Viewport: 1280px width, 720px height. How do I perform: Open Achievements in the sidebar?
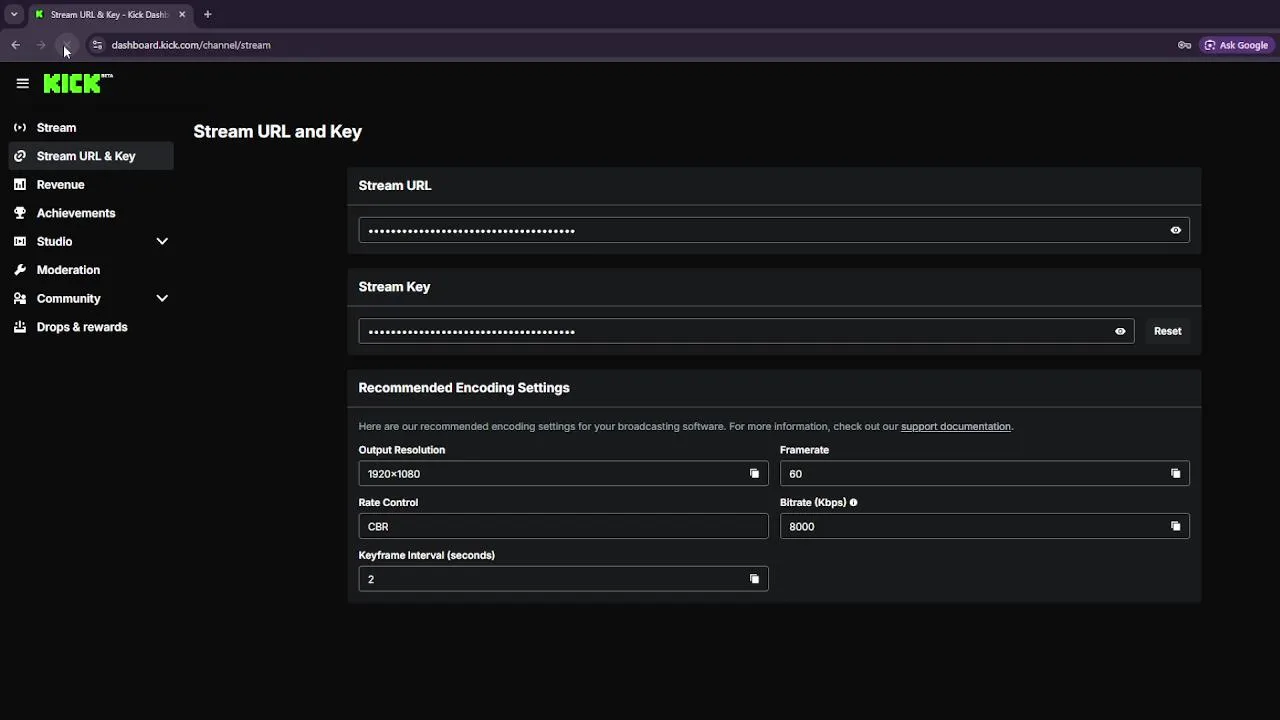[75, 213]
